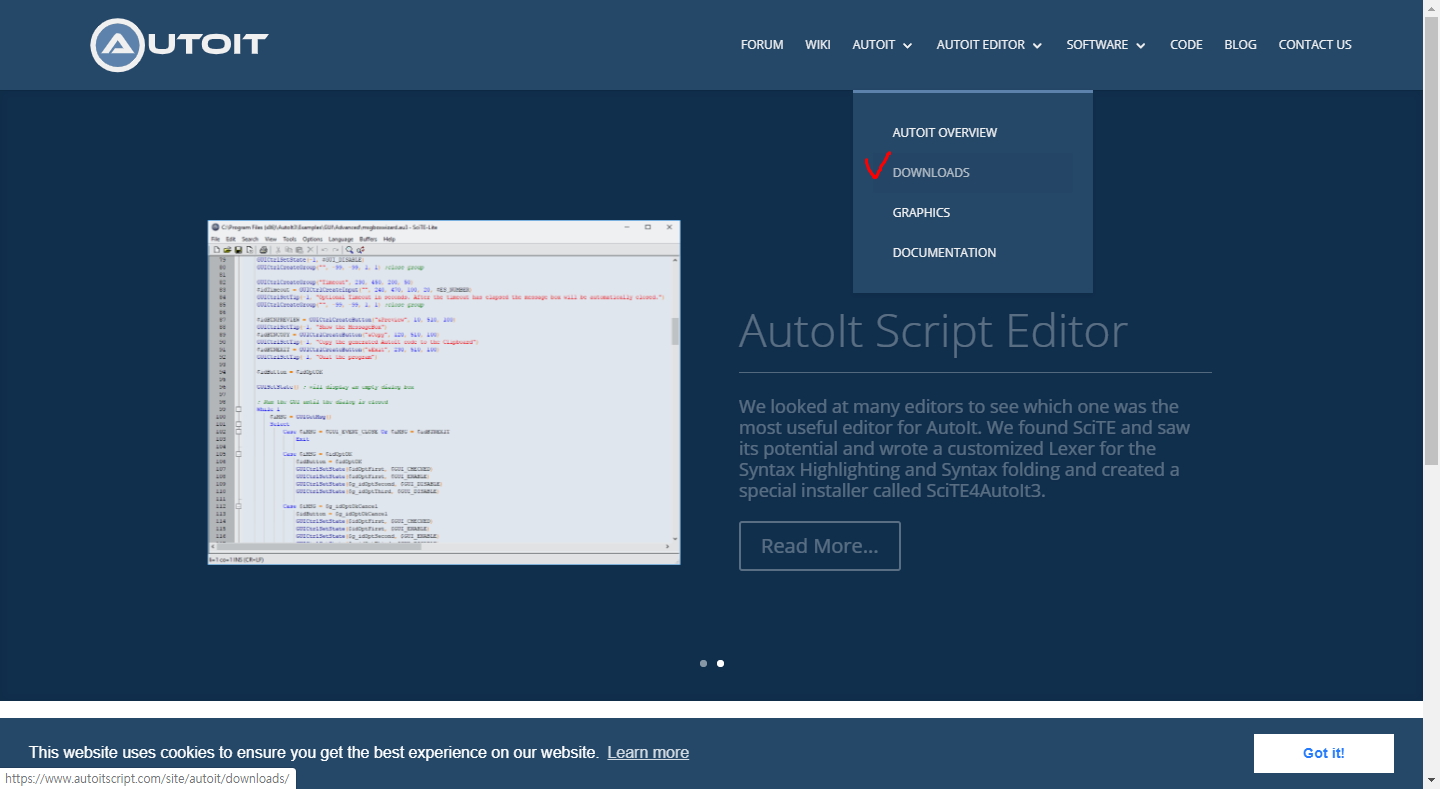Click the scrollbar up arrow
Viewport: 1440px width, 789px height.
tap(1431, 8)
